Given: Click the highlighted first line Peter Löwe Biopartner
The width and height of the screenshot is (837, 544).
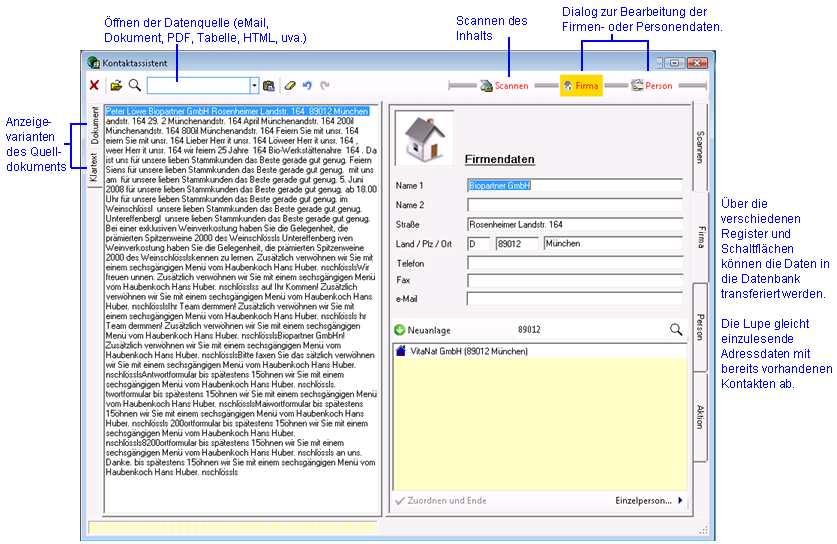Looking at the screenshot, I should click(x=237, y=112).
